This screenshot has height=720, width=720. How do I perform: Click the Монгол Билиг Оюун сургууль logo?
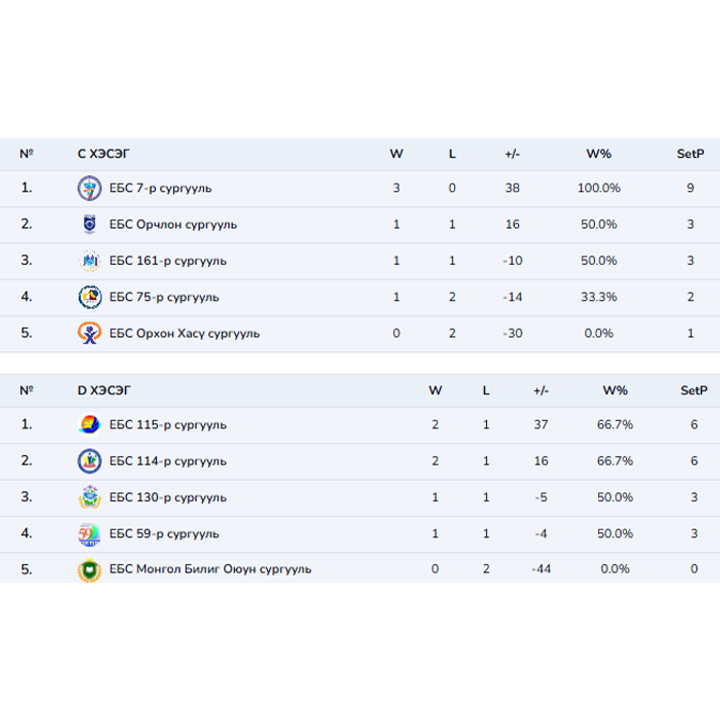pos(90,570)
